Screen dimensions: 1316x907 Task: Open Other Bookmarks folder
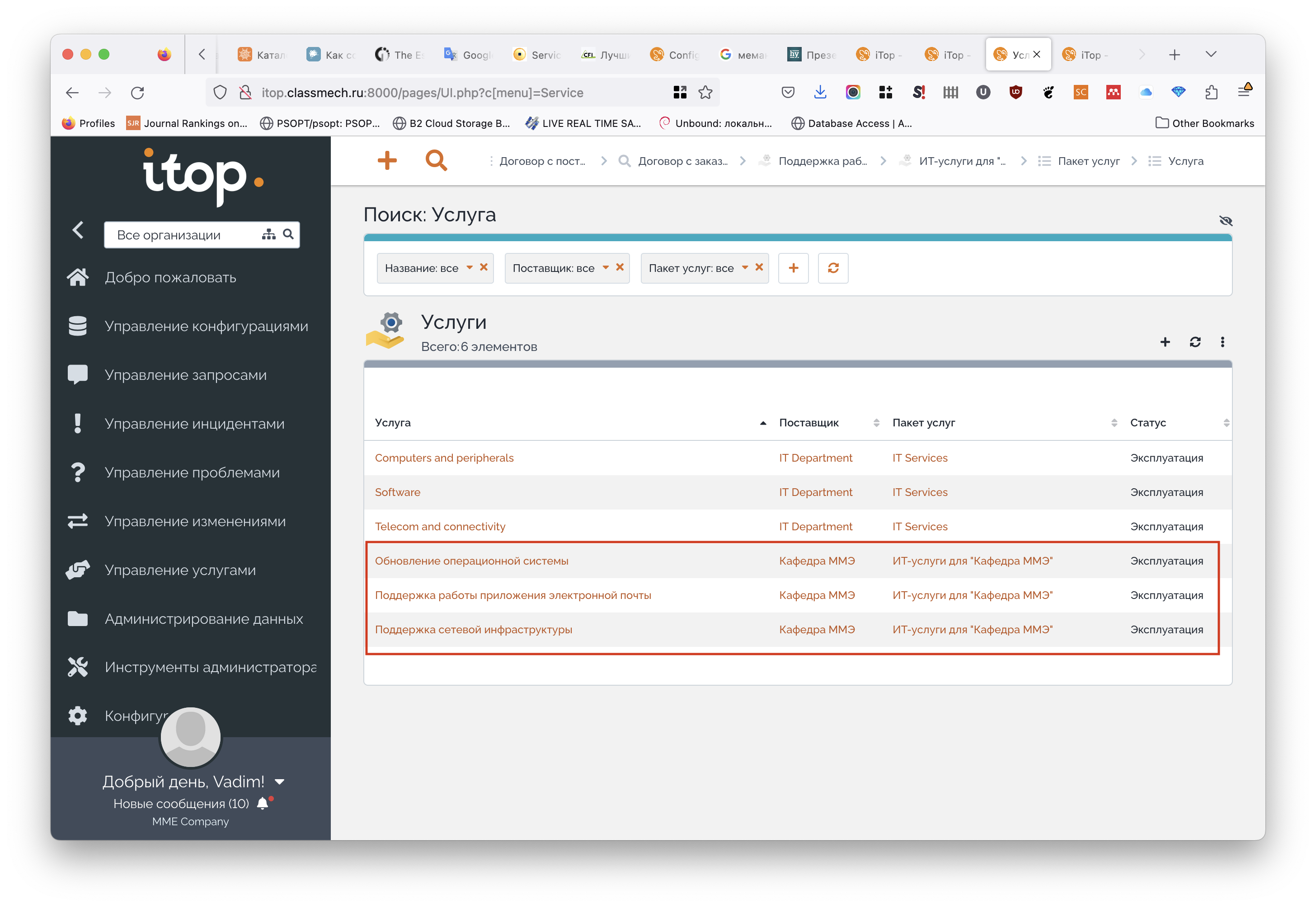tap(1204, 123)
